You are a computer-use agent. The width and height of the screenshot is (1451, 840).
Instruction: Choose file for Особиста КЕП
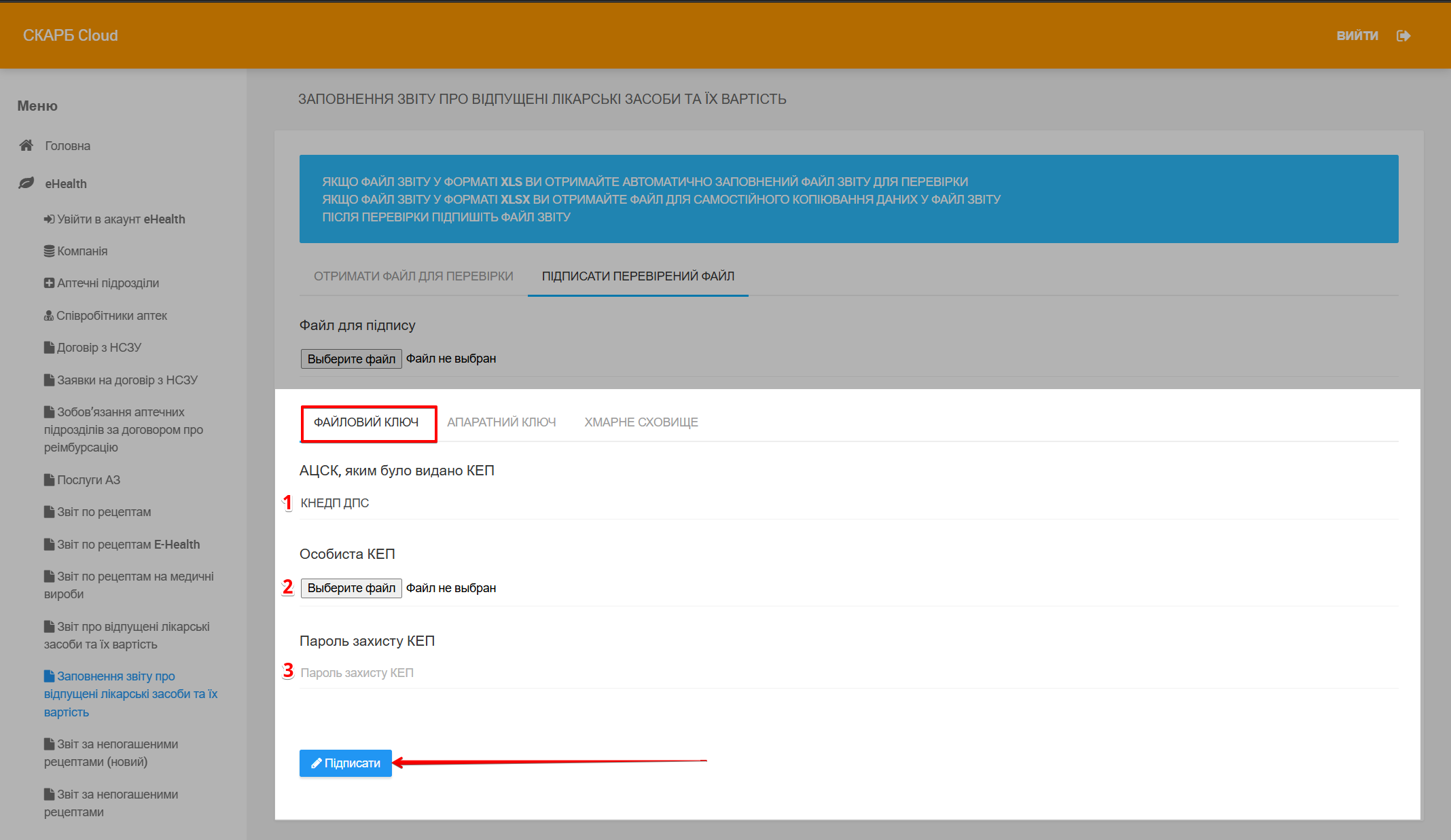351,588
